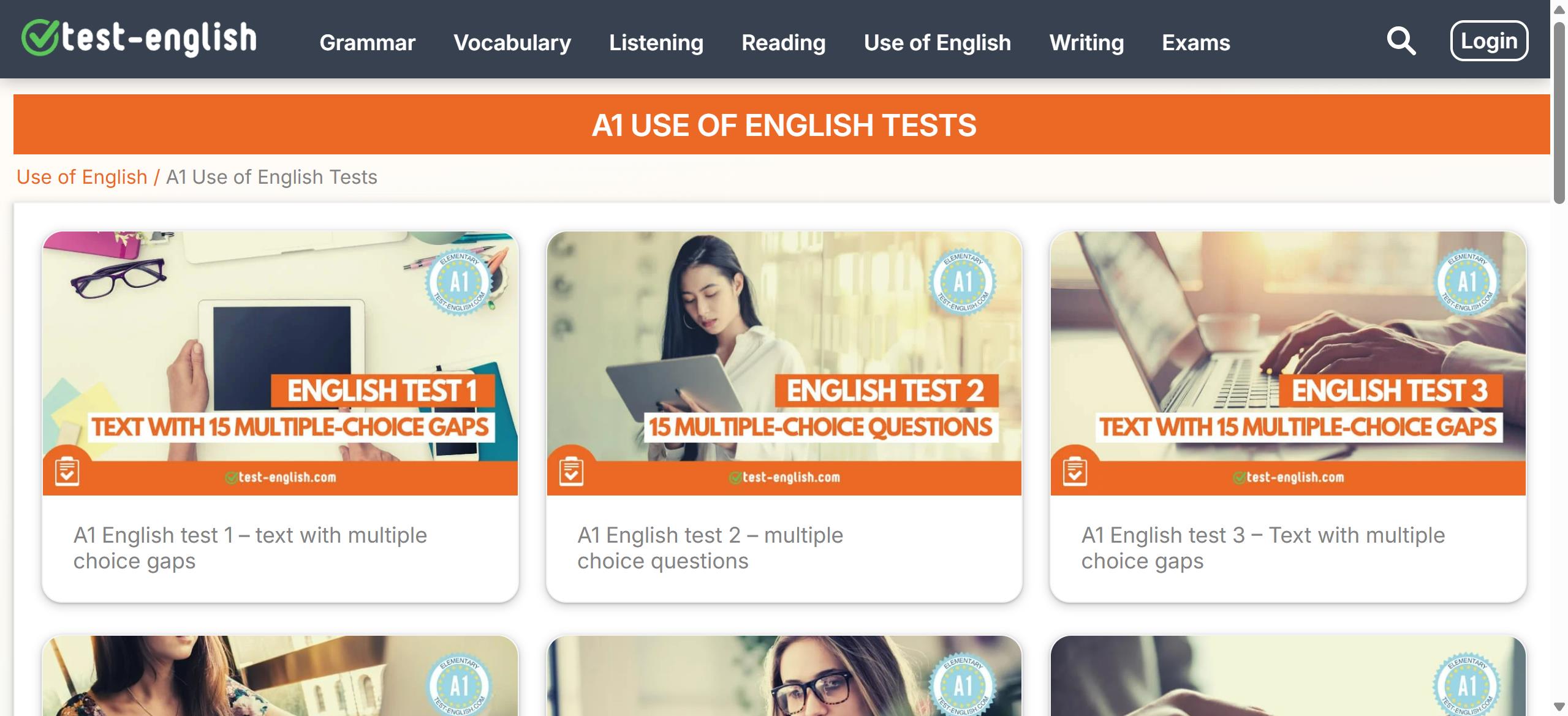Image resolution: width=1568 pixels, height=716 pixels.
Task: Click the clipboard check icon on Test 1 card
Action: tap(67, 471)
